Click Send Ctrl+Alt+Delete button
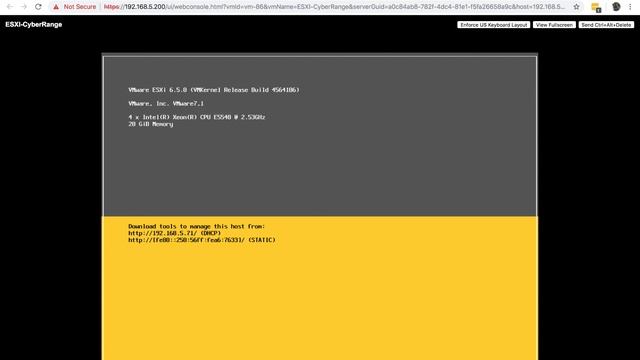This screenshot has height=360, width=640. tap(606, 25)
